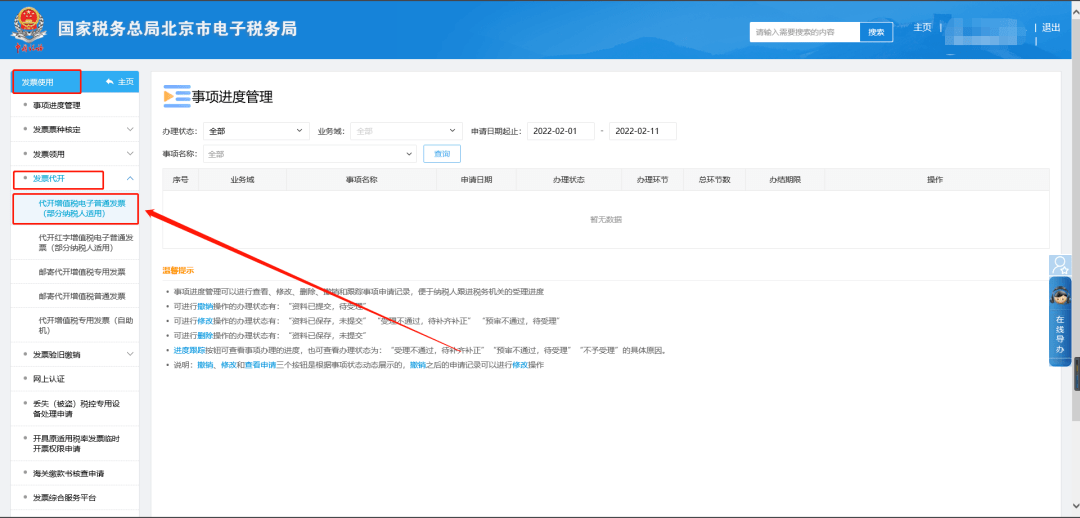Click the 搜索 button in header

[x=876, y=32]
